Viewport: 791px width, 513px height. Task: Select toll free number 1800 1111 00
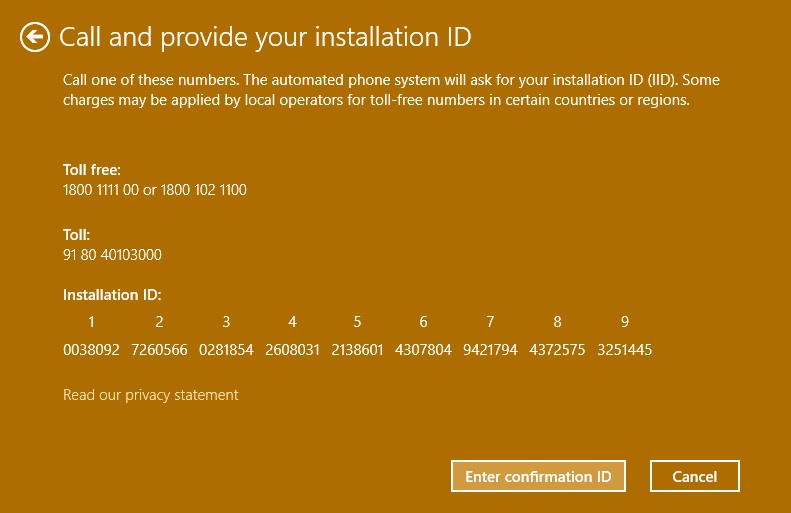100,190
